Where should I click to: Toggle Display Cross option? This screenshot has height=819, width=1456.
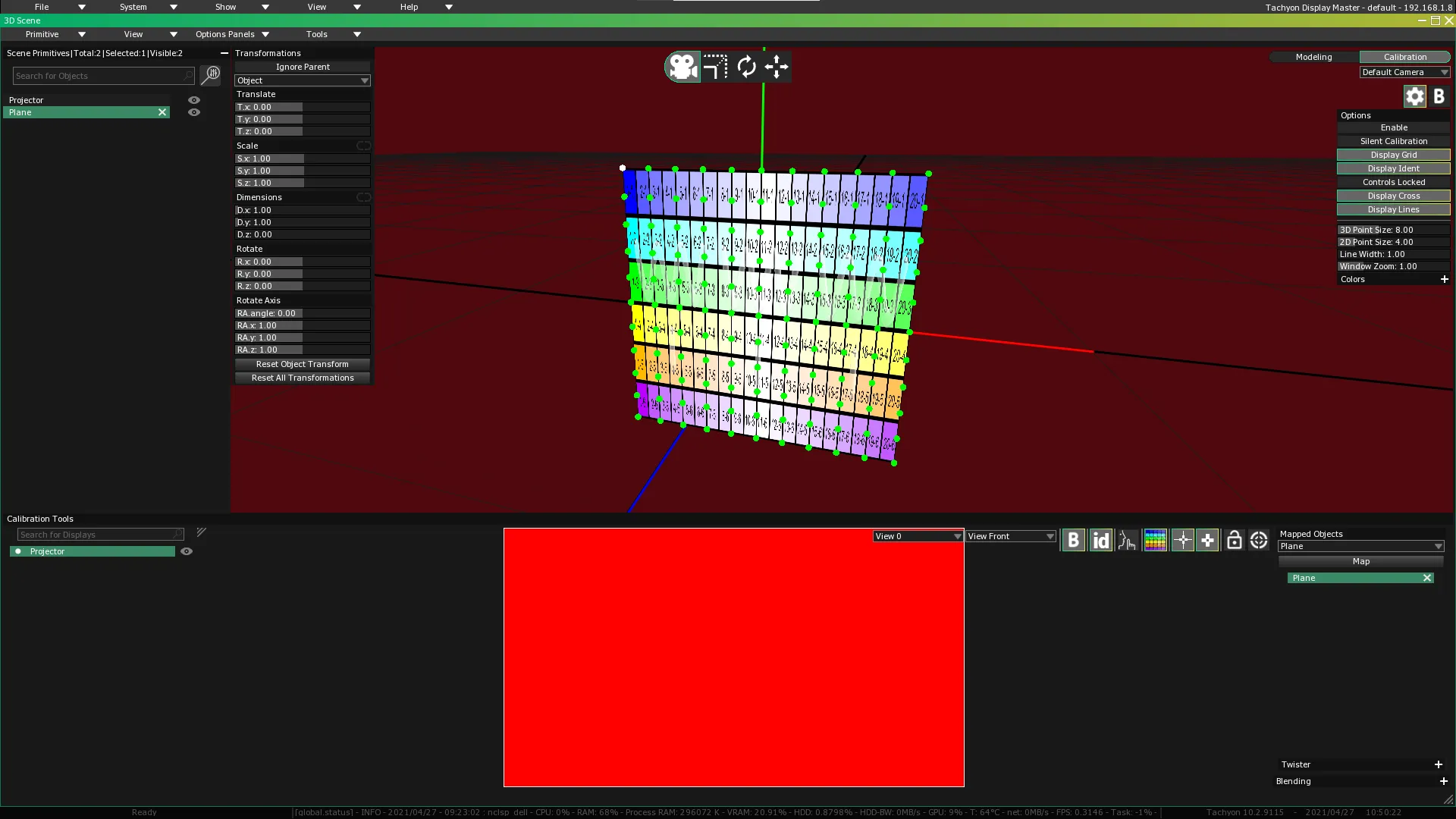point(1393,196)
